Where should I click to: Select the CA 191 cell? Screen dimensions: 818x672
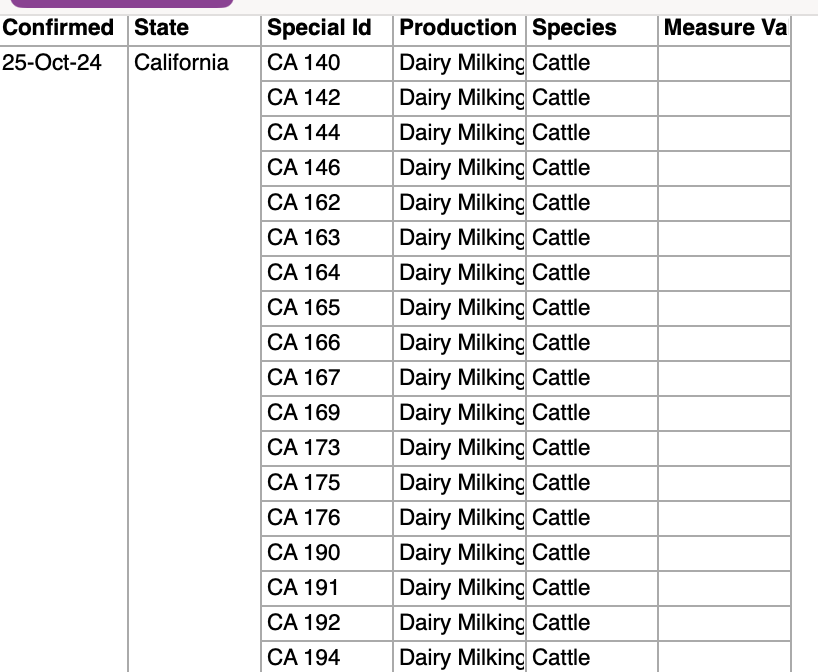tap(327, 588)
